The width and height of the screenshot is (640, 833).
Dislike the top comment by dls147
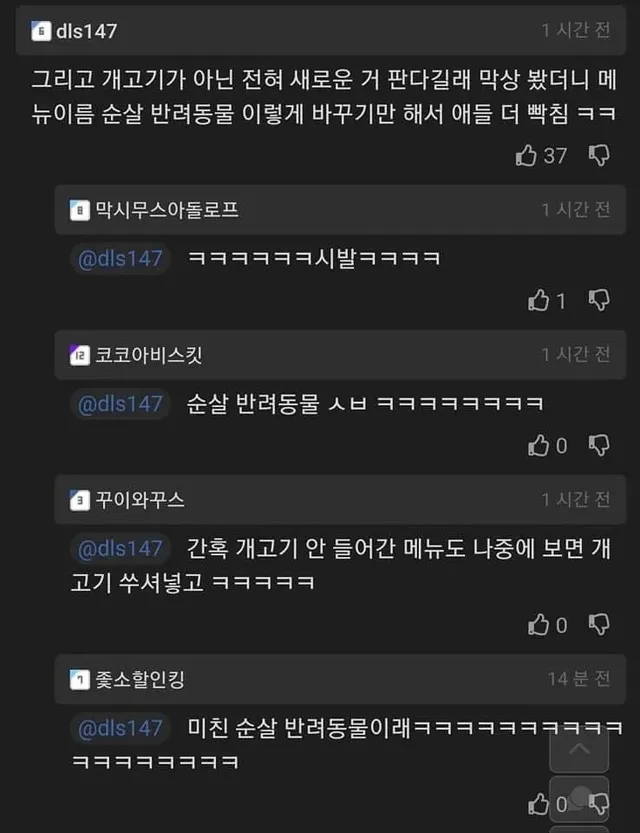tap(599, 156)
